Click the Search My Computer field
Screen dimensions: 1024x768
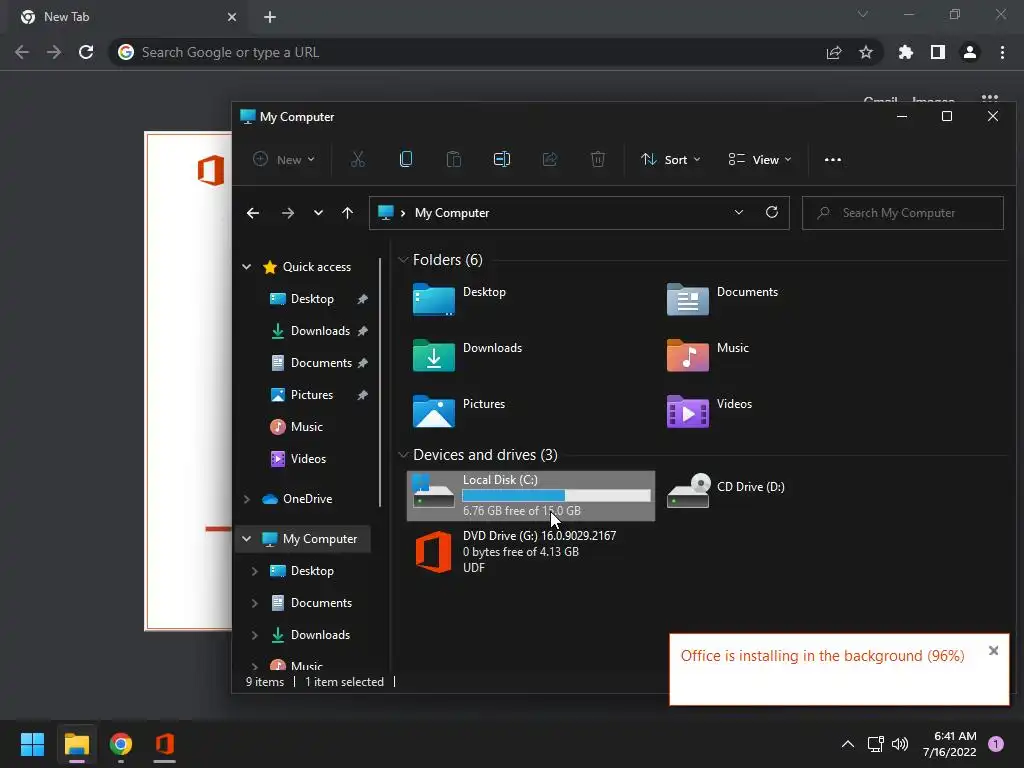903,213
